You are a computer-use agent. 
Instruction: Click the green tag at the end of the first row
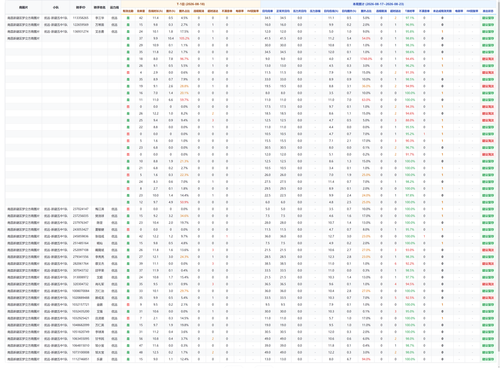488,18
